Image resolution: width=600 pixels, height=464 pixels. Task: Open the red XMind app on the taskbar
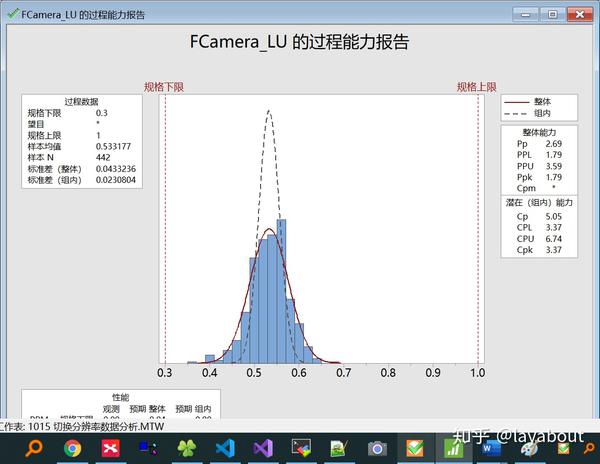tap(111, 448)
